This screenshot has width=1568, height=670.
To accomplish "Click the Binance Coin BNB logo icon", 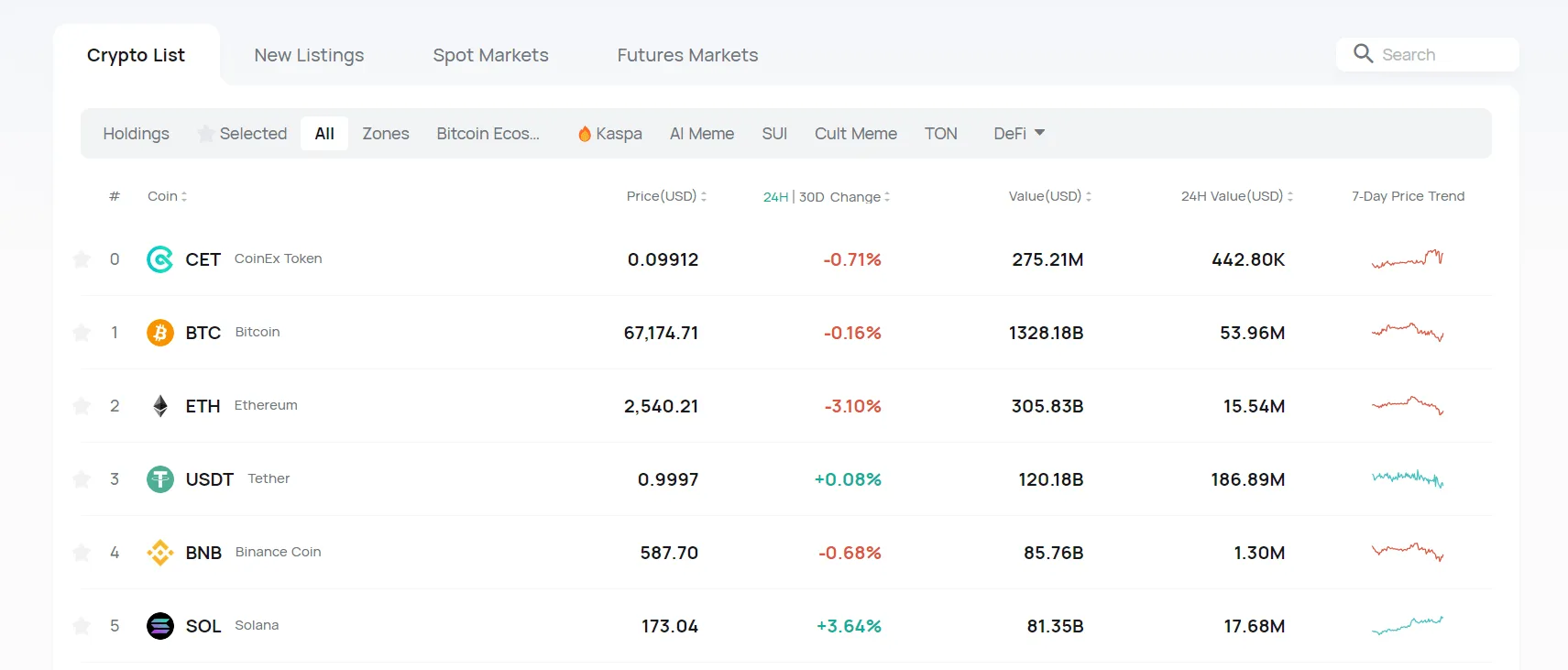I will pyautogui.click(x=160, y=553).
